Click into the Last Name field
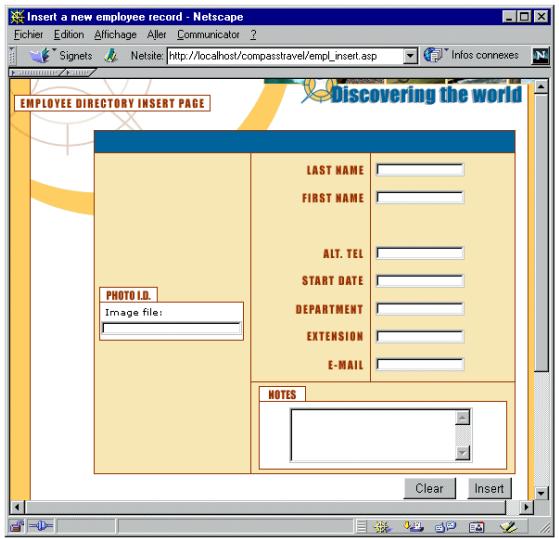Screen dimensions: 559x539 point(420,170)
